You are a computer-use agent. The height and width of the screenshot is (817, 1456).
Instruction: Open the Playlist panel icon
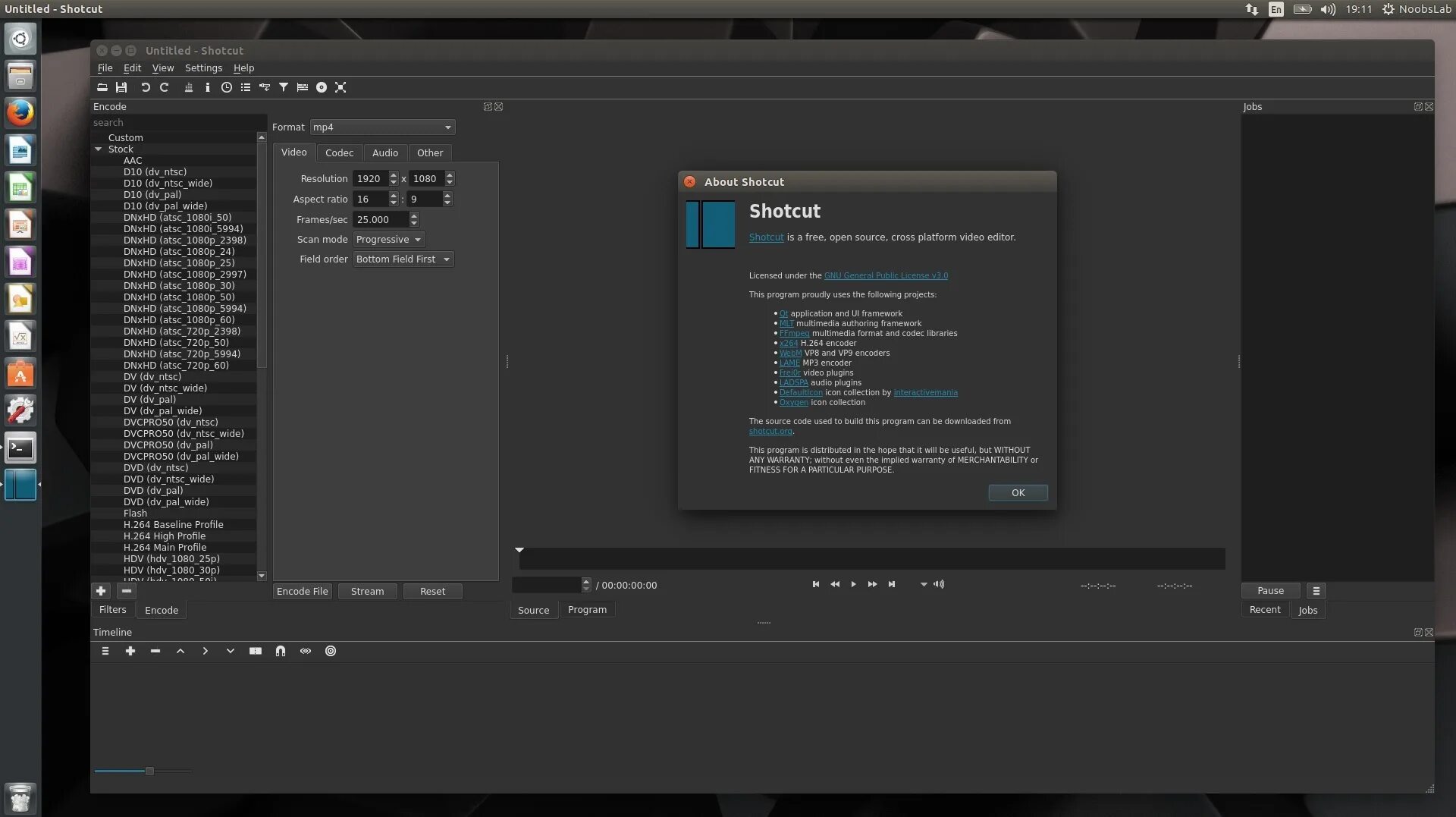point(245,87)
